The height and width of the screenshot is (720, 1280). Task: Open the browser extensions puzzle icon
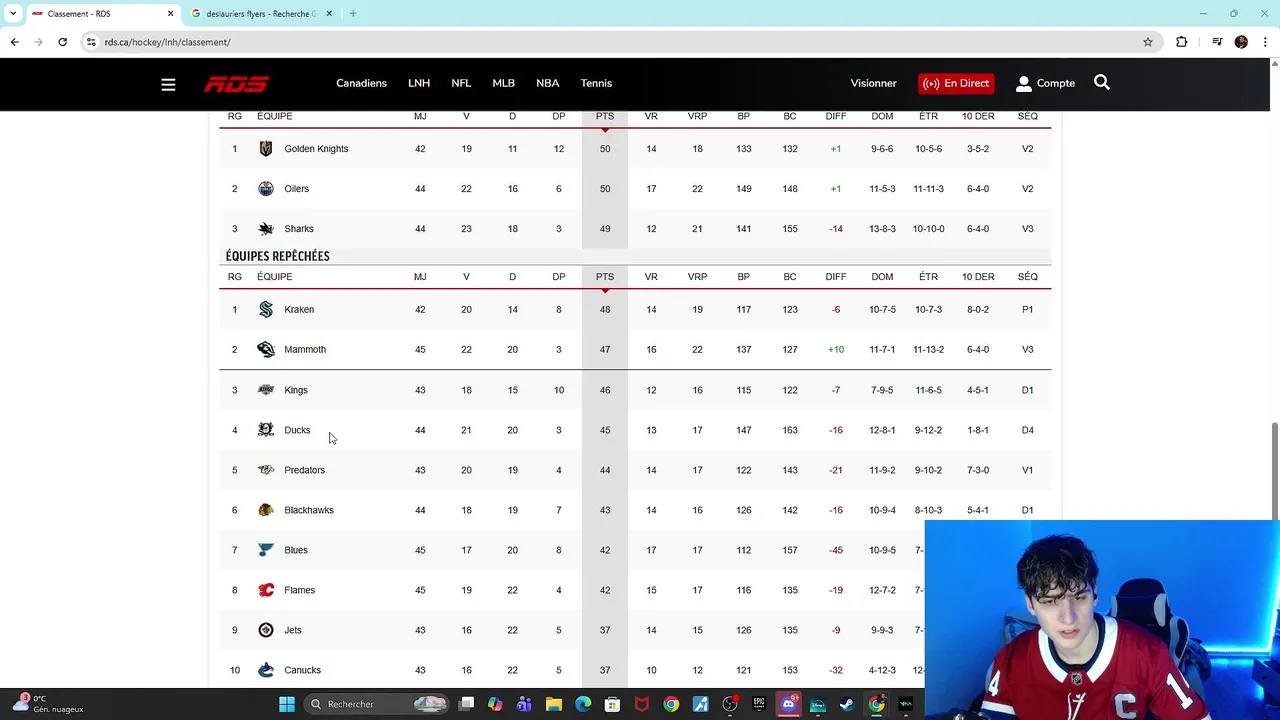coord(1182,42)
